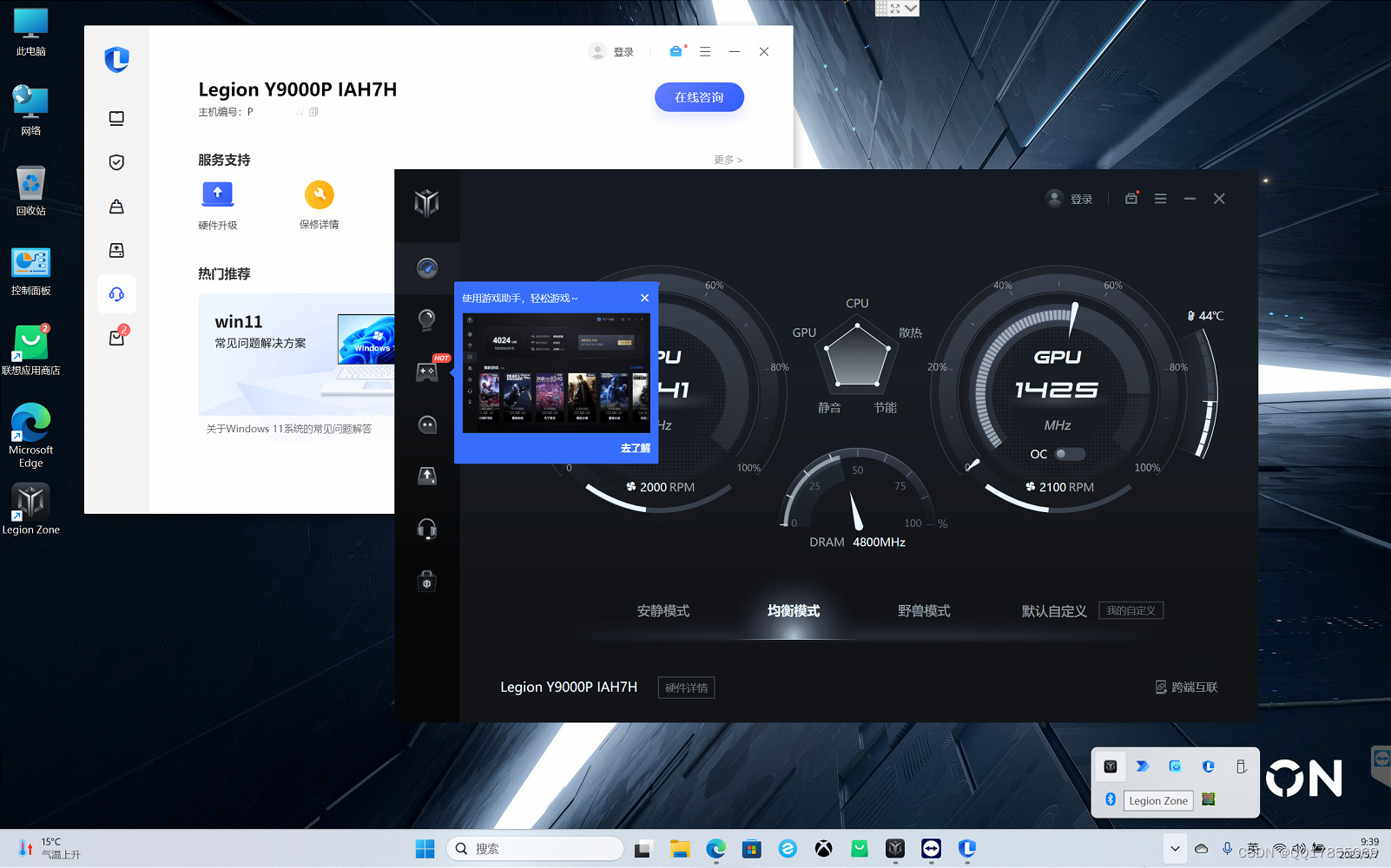The width and height of the screenshot is (1391, 868).
Task: Click the 在线咨询 consultation button
Action: pos(699,97)
